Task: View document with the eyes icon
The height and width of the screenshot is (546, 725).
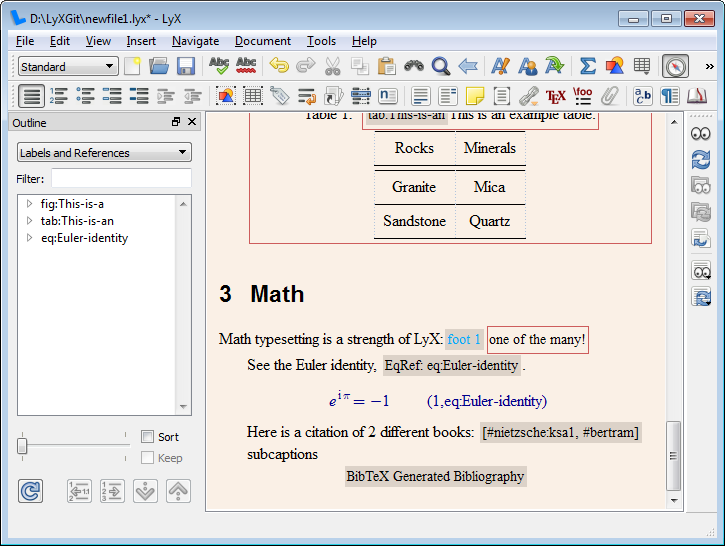Action: tap(700, 134)
